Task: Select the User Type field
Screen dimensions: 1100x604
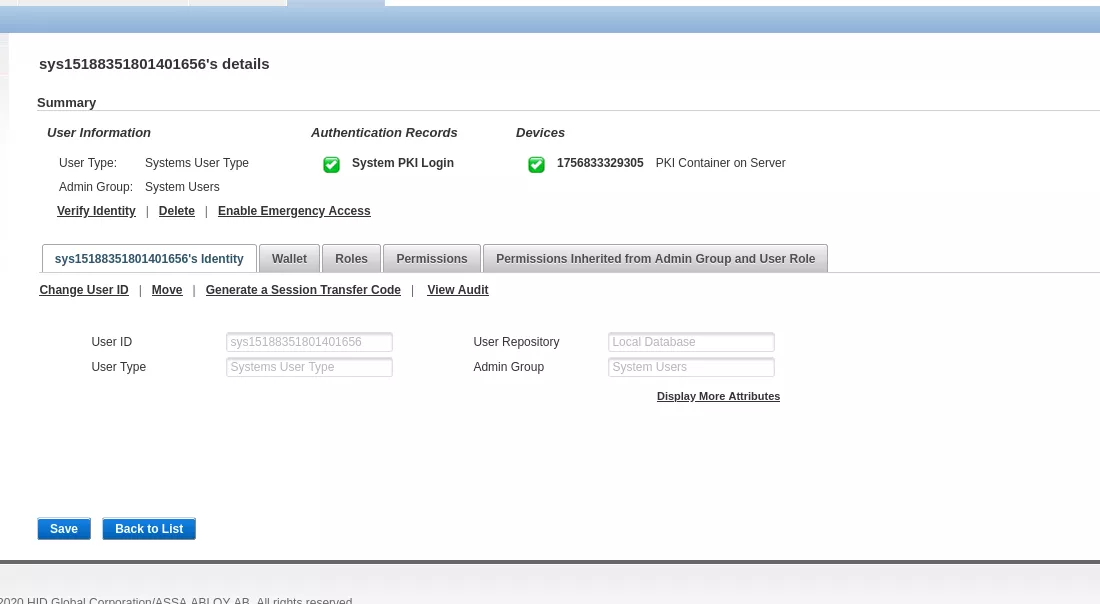Action: (x=309, y=367)
